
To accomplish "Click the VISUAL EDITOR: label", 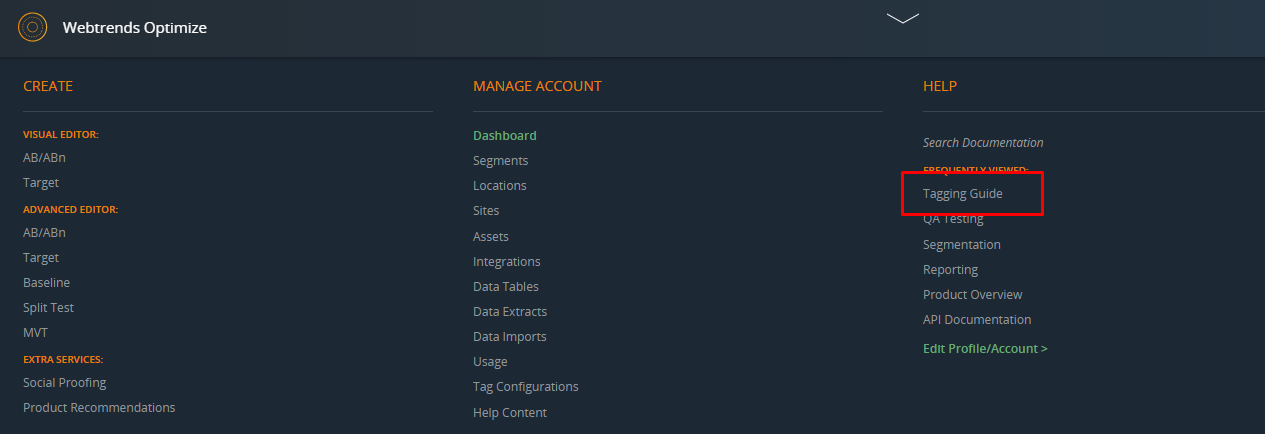I will tap(61, 134).
